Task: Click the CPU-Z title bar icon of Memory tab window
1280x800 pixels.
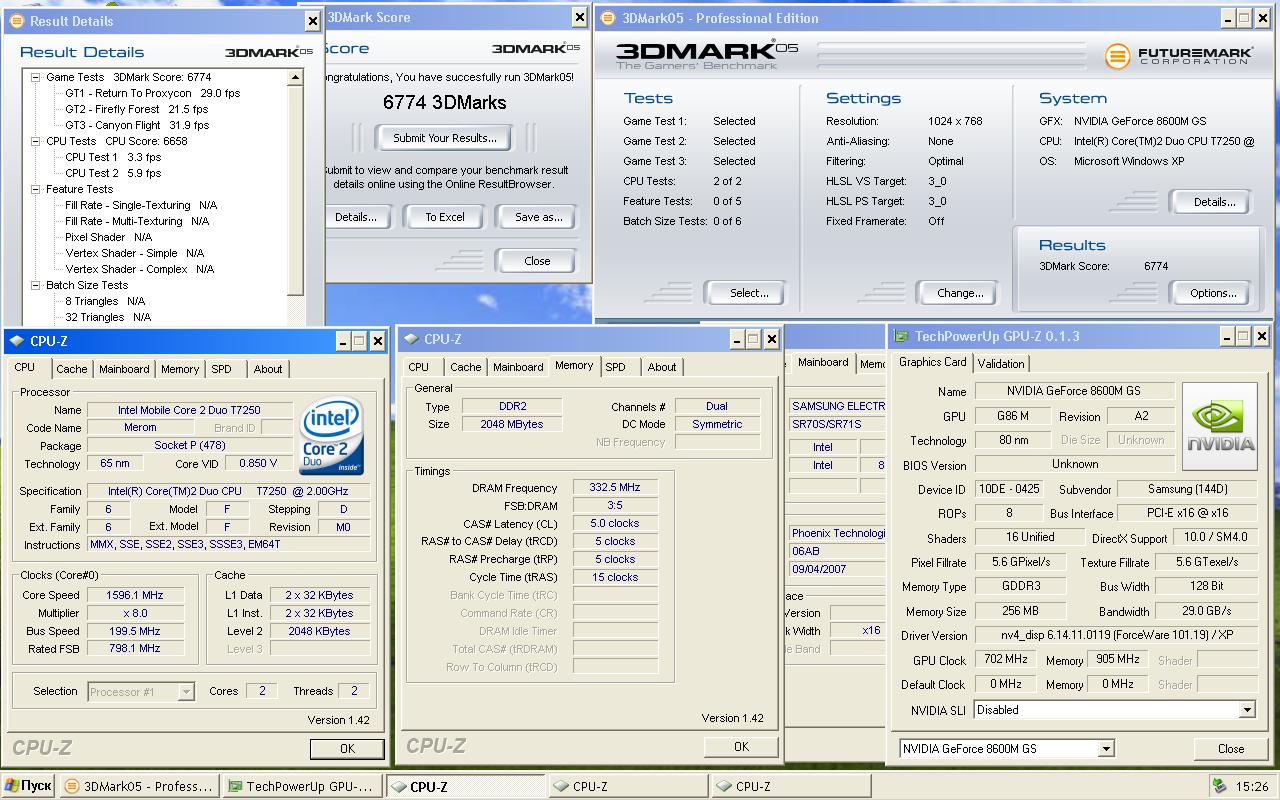Action: coord(411,339)
